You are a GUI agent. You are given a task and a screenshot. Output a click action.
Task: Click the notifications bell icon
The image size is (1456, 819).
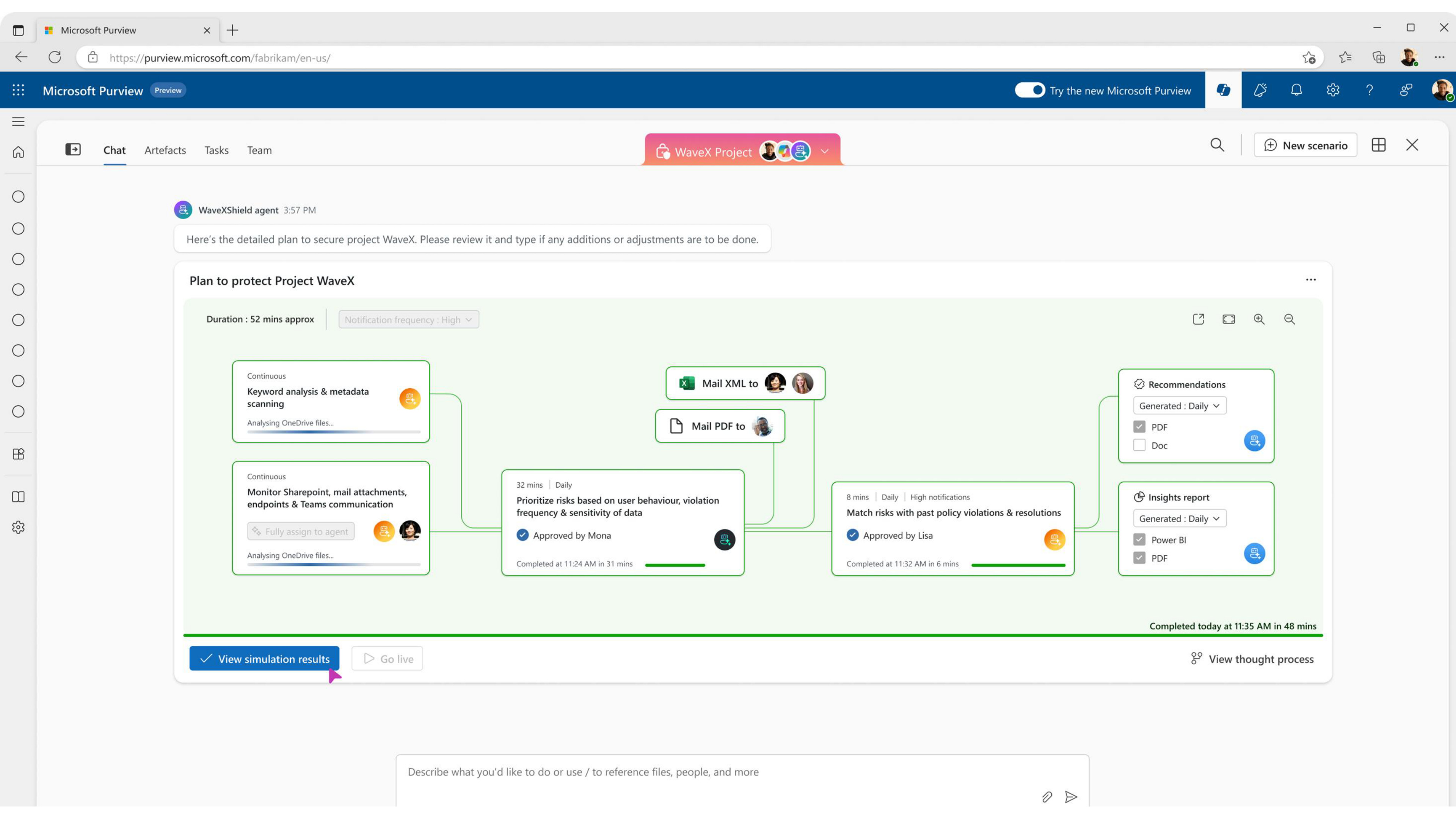(x=1297, y=90)
